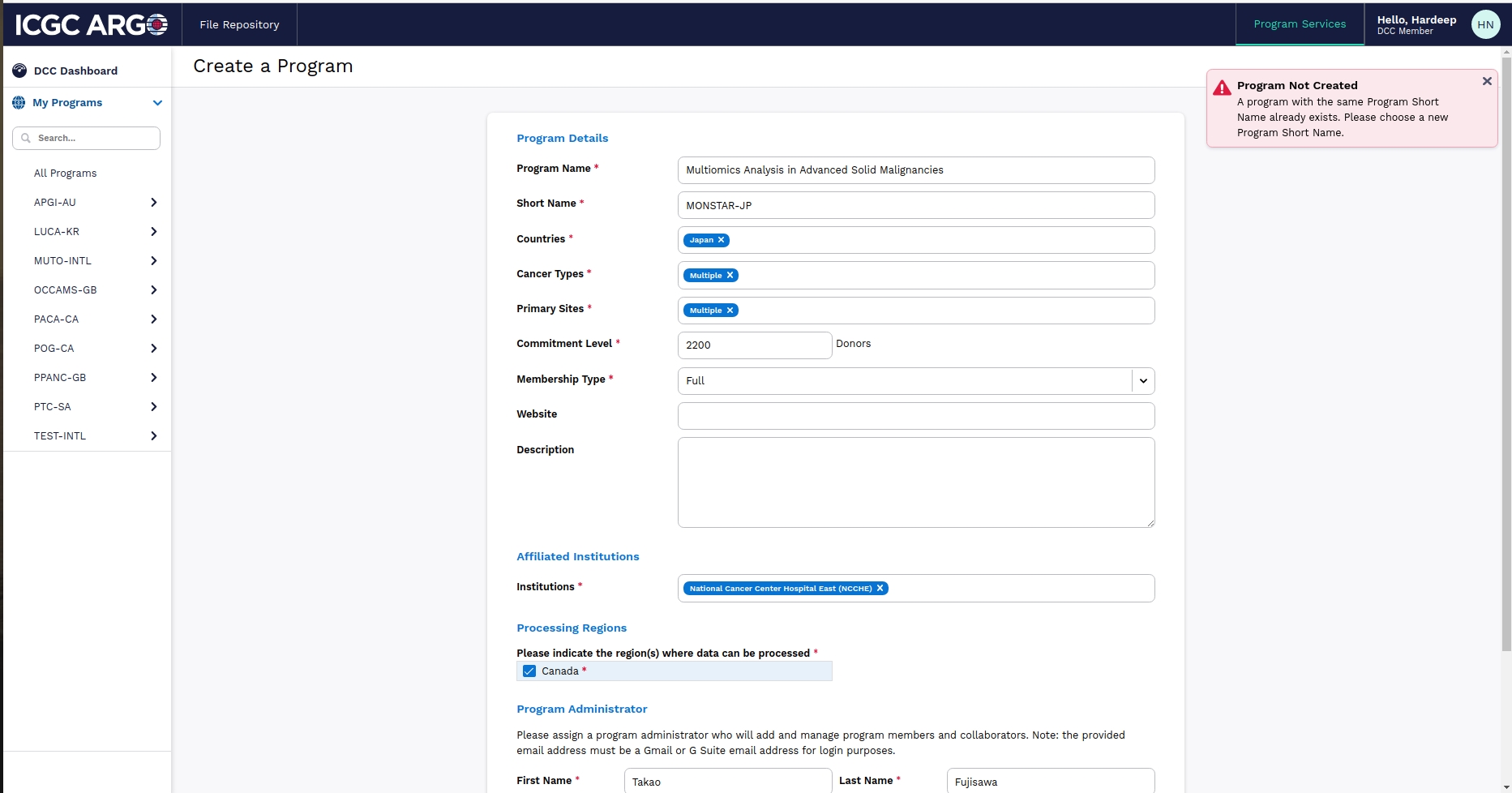Open the search magnifier in the sidebar
1512x793 pixels.
[25, 138]
